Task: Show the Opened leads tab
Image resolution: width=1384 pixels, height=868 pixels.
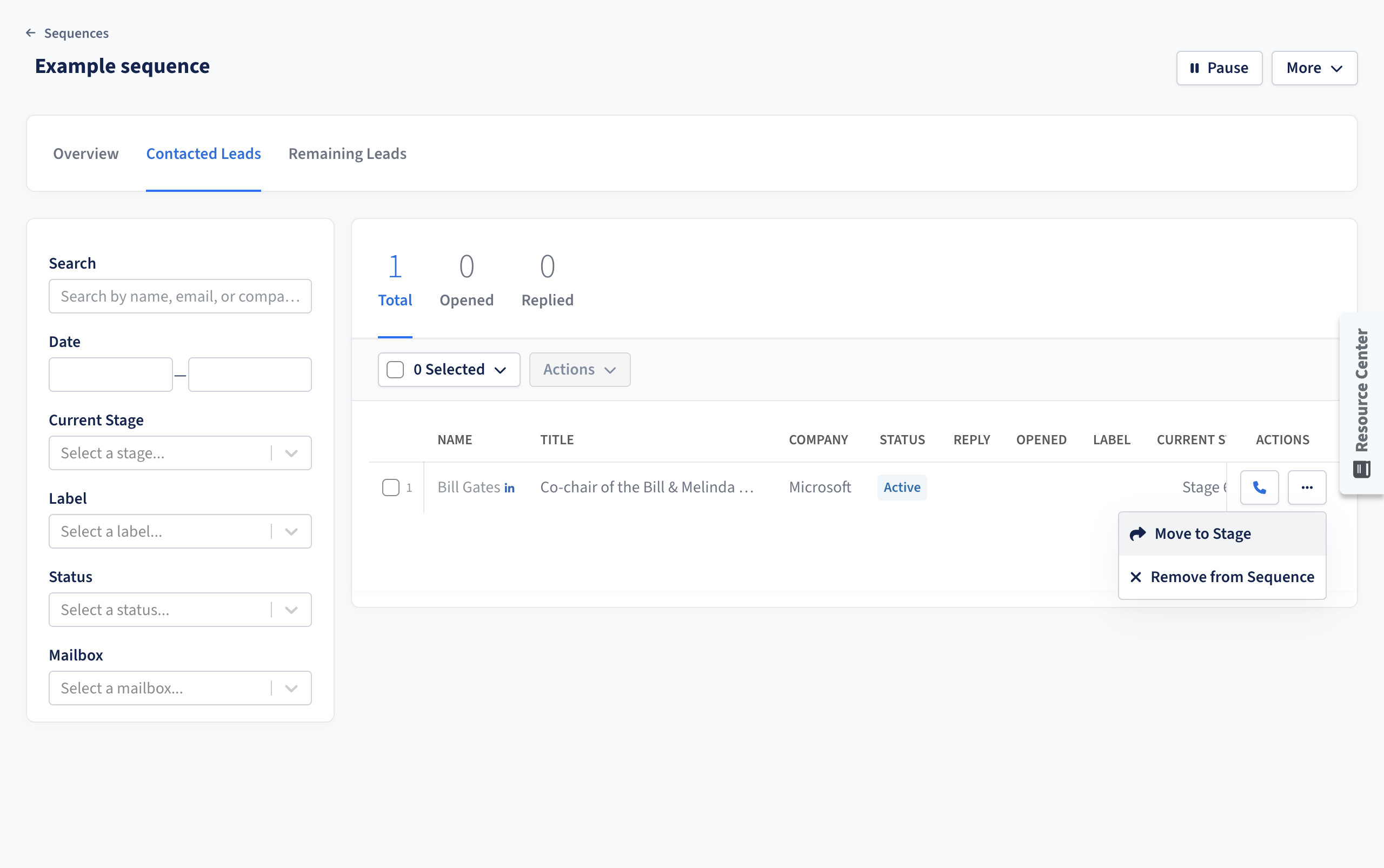Action: (x=467, y=281)
